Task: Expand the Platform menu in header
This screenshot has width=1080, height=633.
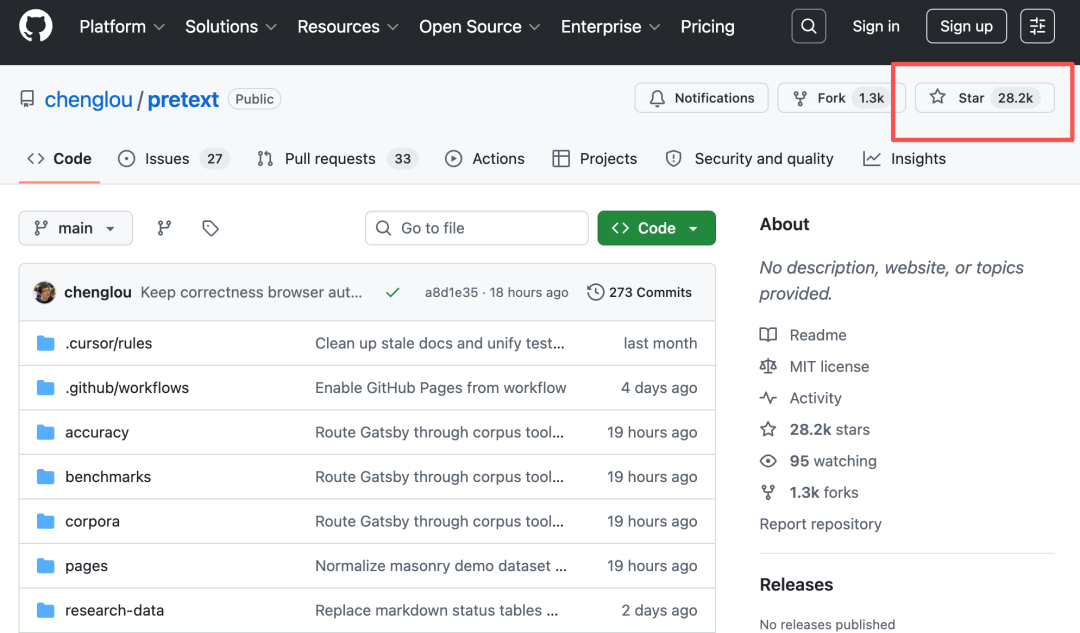Action: 121,27
